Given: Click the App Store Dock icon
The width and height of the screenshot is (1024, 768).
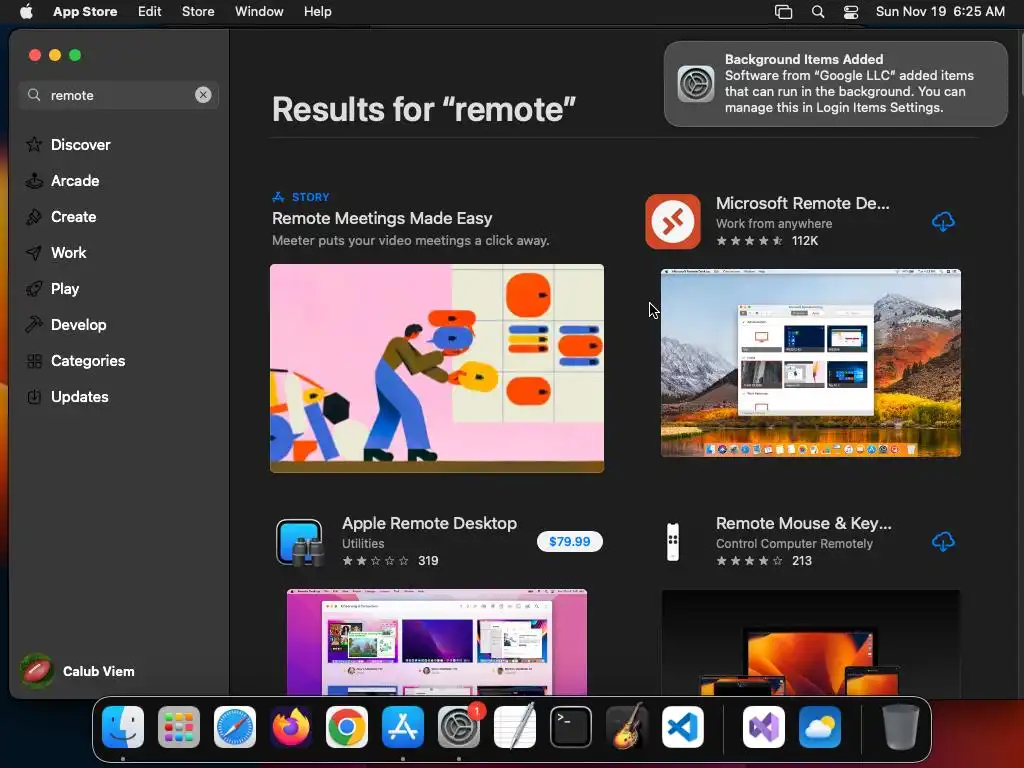Looking at the screenshot, I should coord(403,727).
